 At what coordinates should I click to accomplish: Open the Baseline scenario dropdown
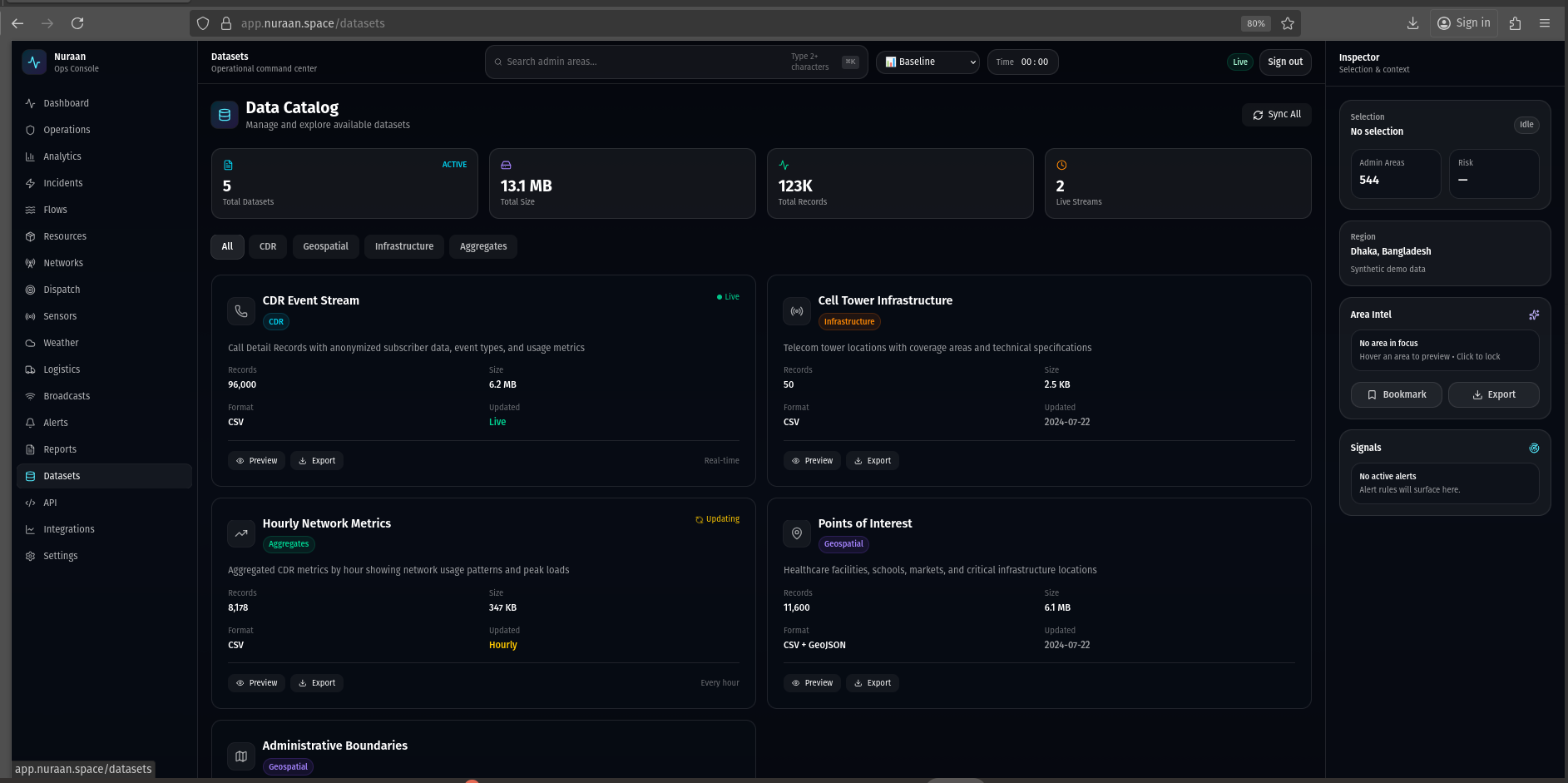(x=927, y=62)
